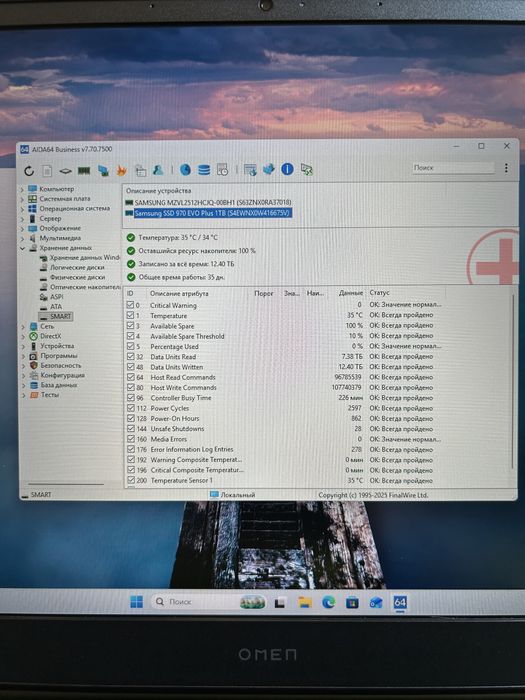The image size is (525, 700).
Task: Uncheck the Critical Warning attribute checkbox
Action: [x=130, y=305]
